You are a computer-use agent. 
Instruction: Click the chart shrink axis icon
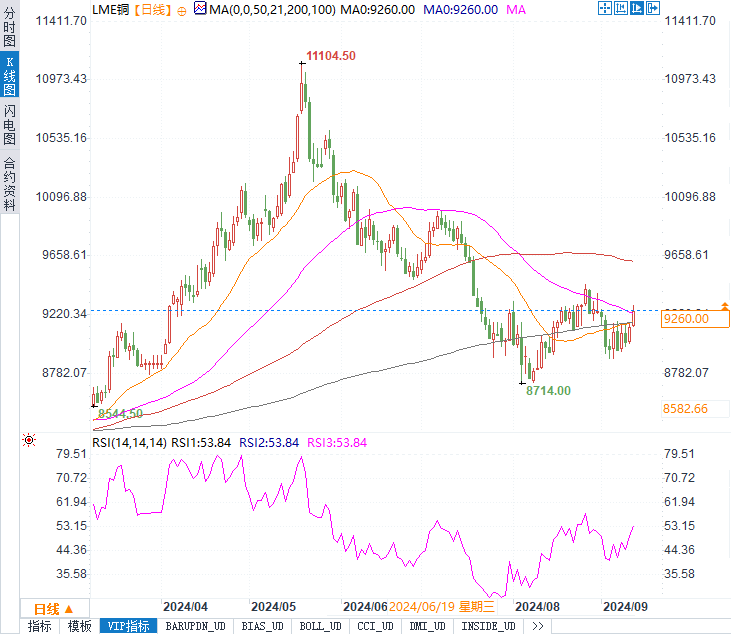coord(621,8)
